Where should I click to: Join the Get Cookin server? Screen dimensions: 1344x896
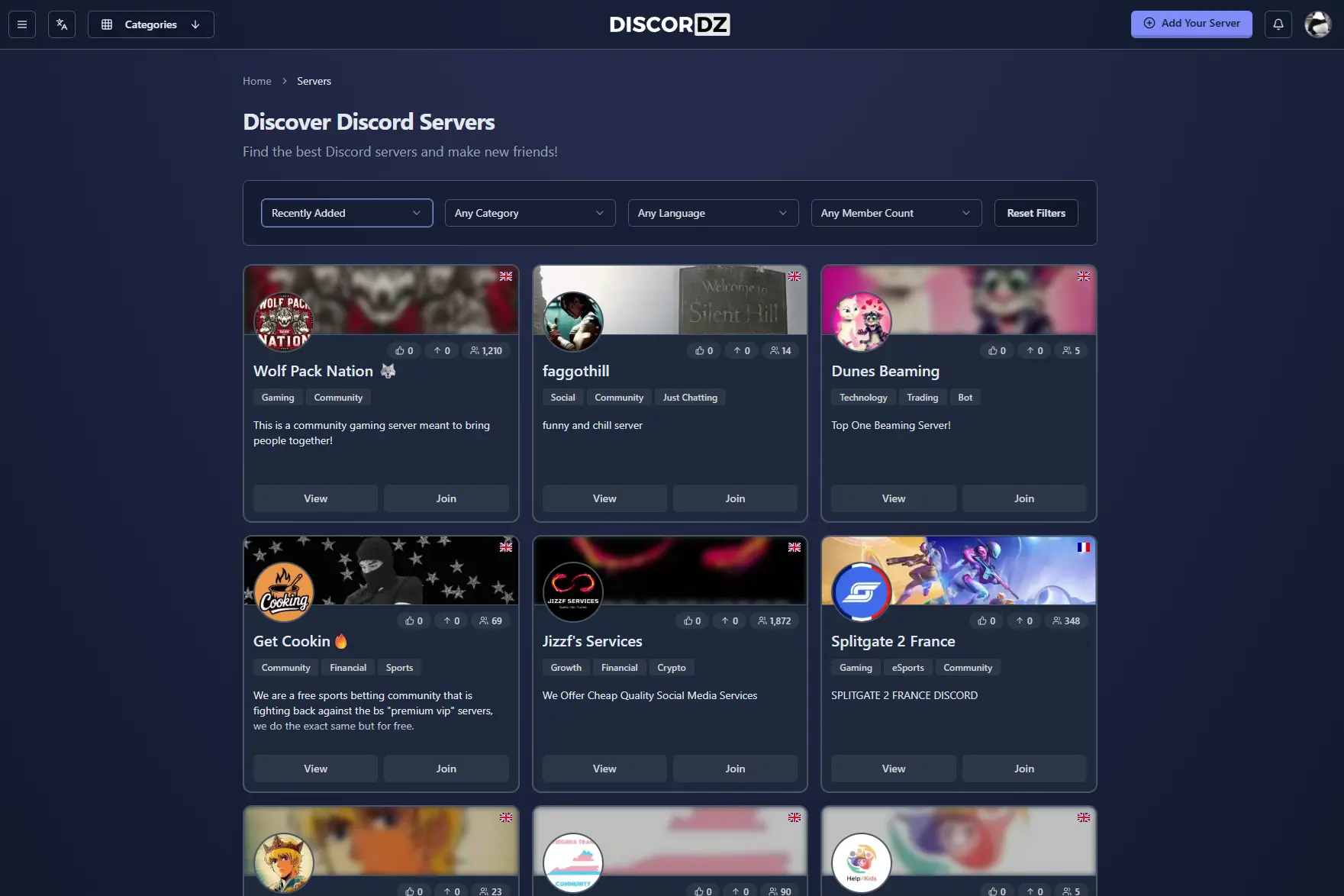pyautogui.click(x=446, y=769)
